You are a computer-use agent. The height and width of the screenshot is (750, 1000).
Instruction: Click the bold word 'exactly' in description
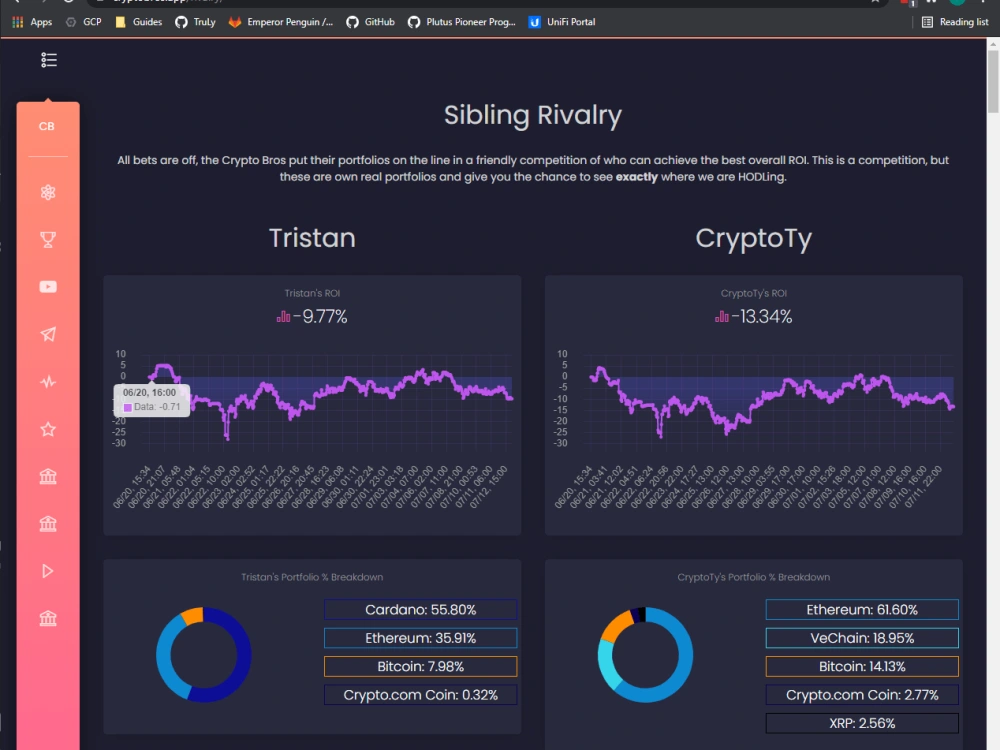[636, 177]
